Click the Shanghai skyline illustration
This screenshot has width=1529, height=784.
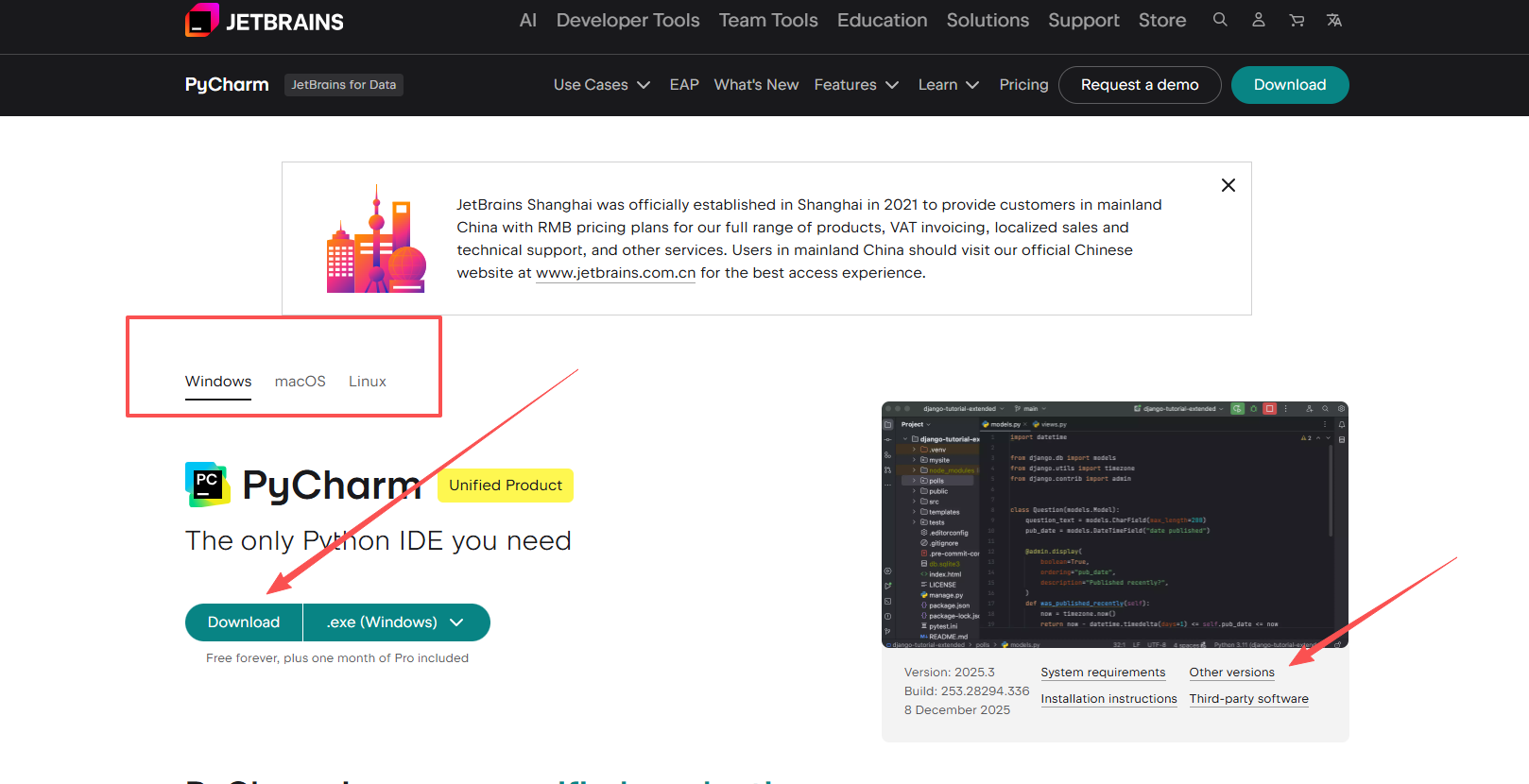[376, 239]
